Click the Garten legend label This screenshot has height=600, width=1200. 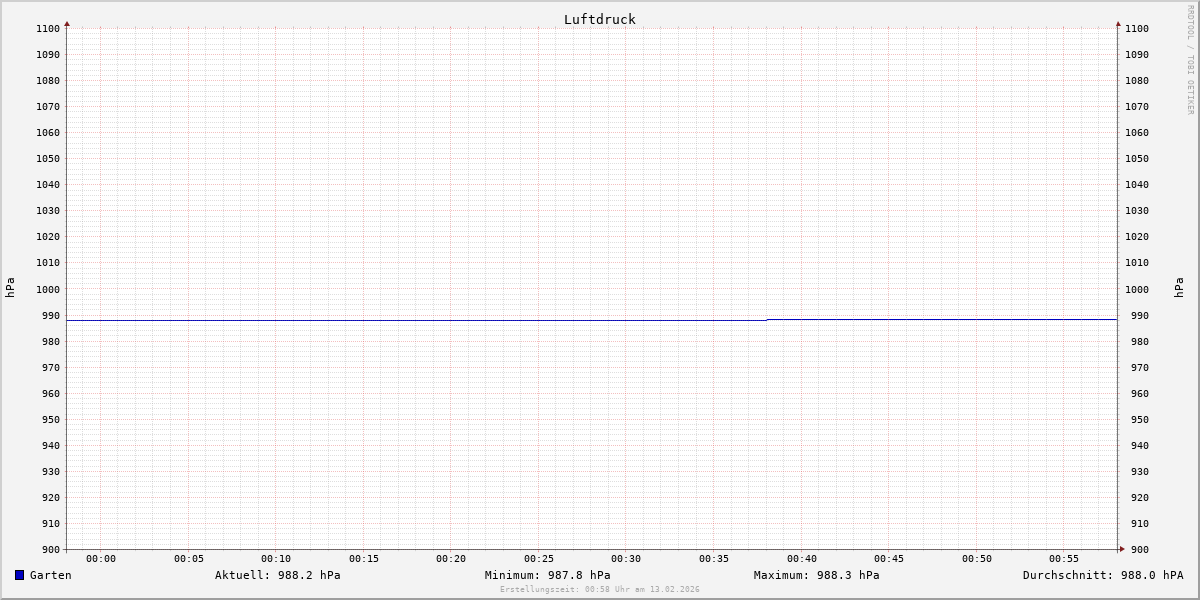[x=50, y=575]
